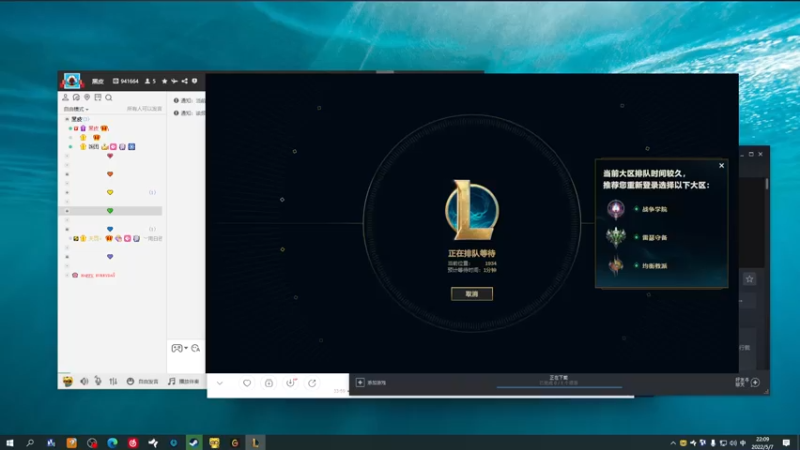Open Steam from the taskbar
The height and width of the screenshot is (450, 800).
click(194, 443)
